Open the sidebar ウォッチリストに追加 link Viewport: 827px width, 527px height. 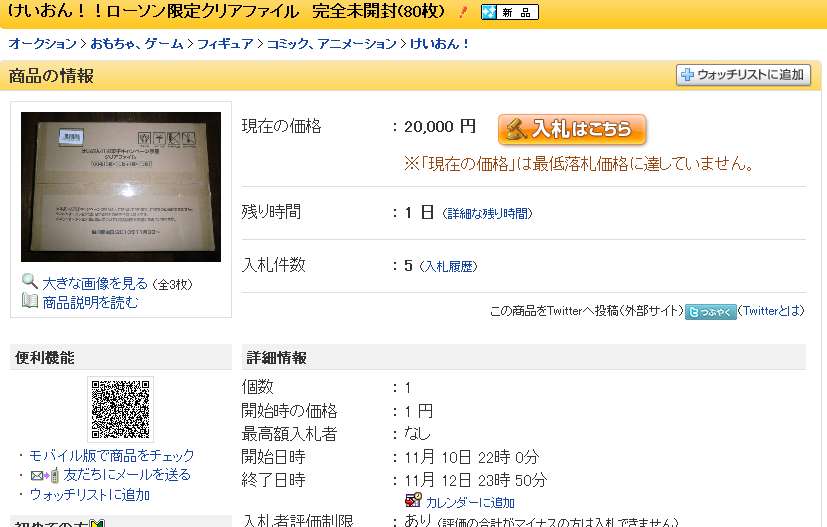pos(90,495)
